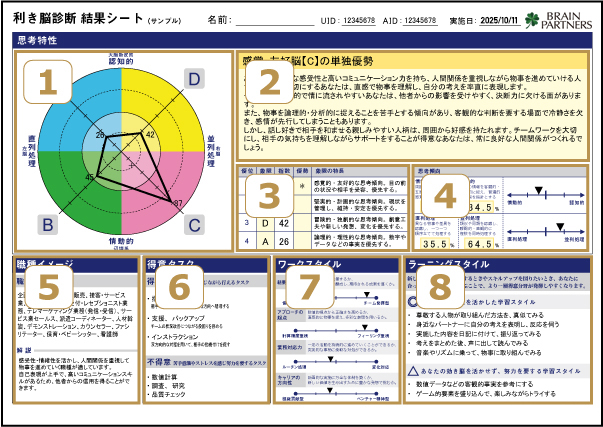Click the radar score 87 in pink quadrant
The width and height of the screenshot is (603, 427).
[x=178, y=203]
